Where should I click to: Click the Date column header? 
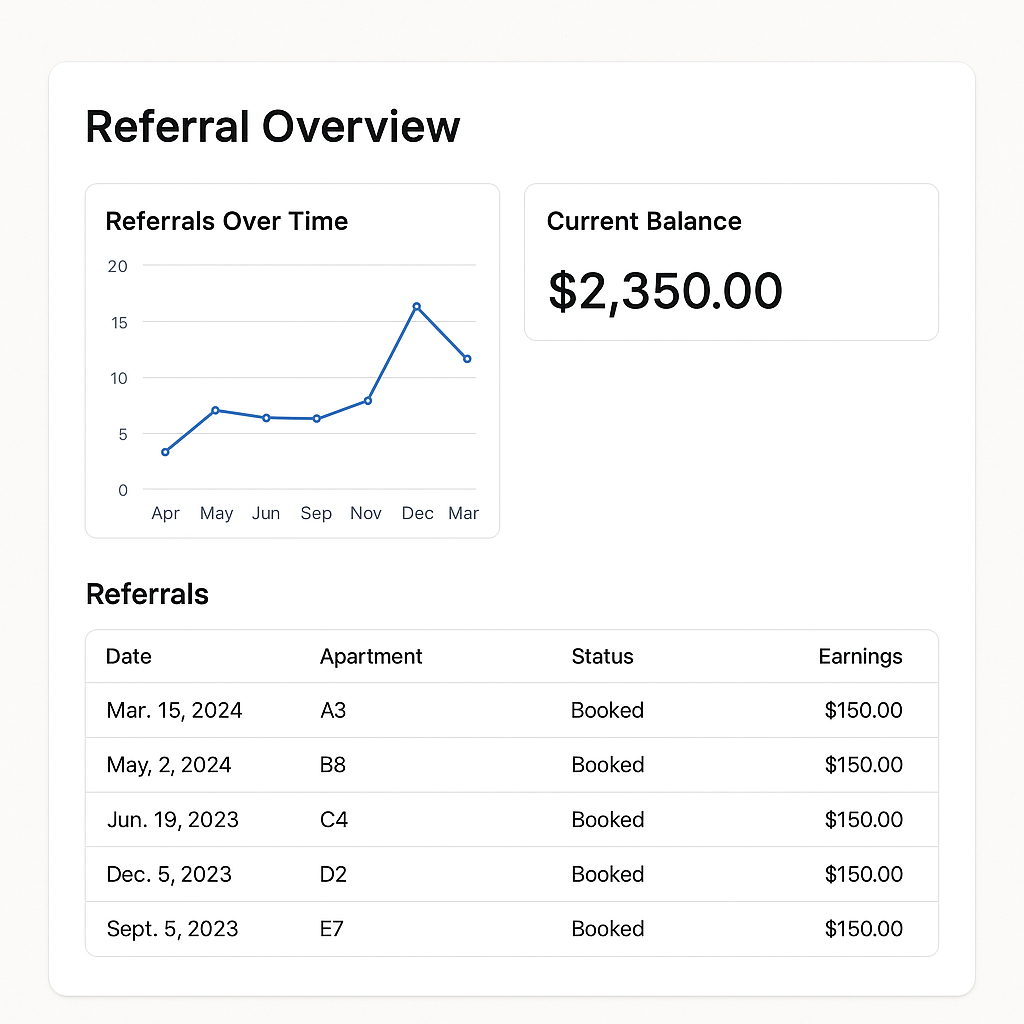pos(129,656)
